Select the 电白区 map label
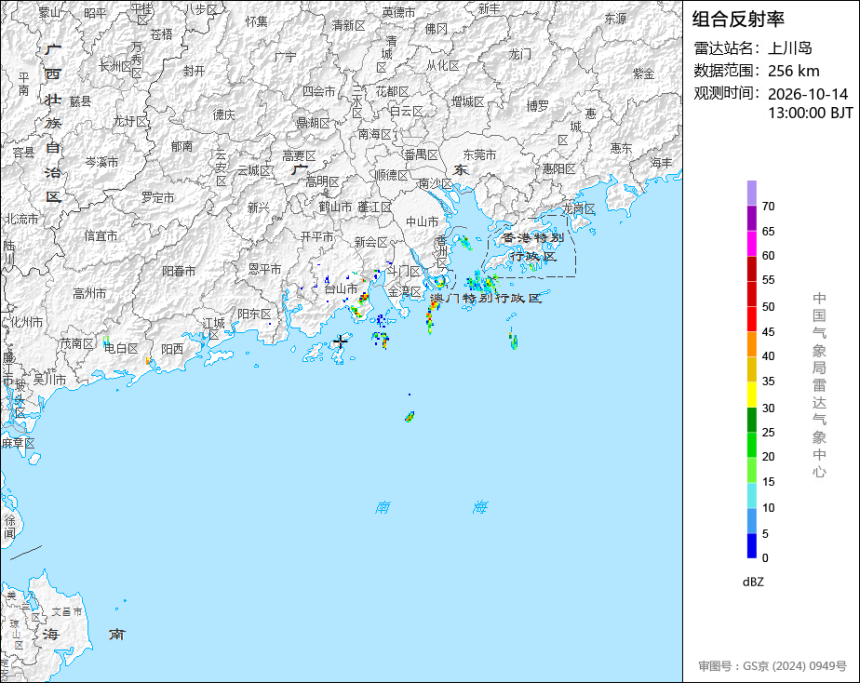The height and width of the screenshot is (683, 860). coord(121,348)
